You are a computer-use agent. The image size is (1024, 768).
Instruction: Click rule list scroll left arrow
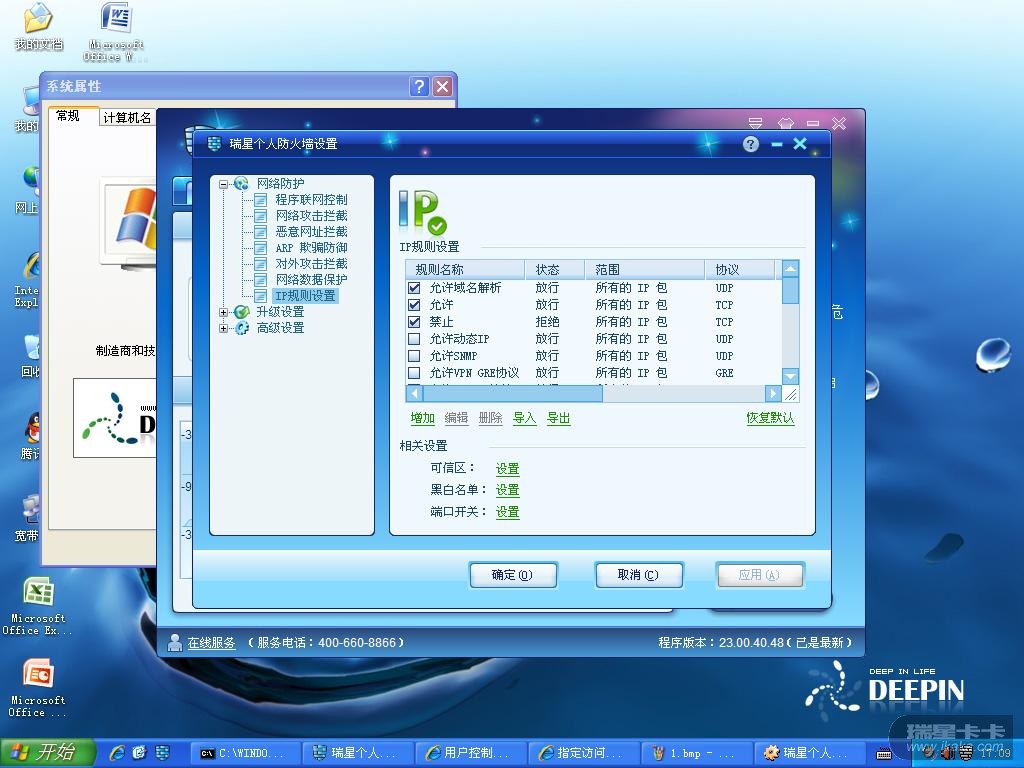(414, 393)
